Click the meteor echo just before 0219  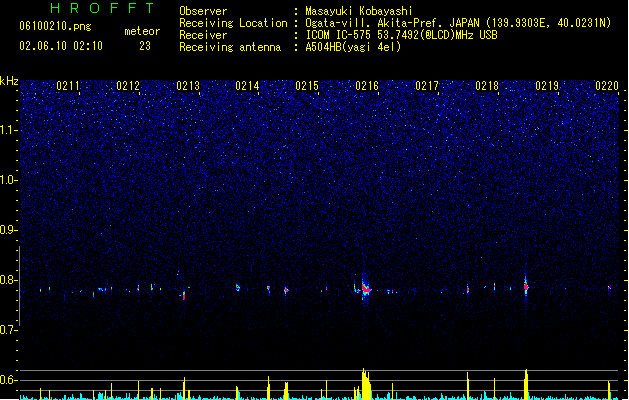point(526,286)
